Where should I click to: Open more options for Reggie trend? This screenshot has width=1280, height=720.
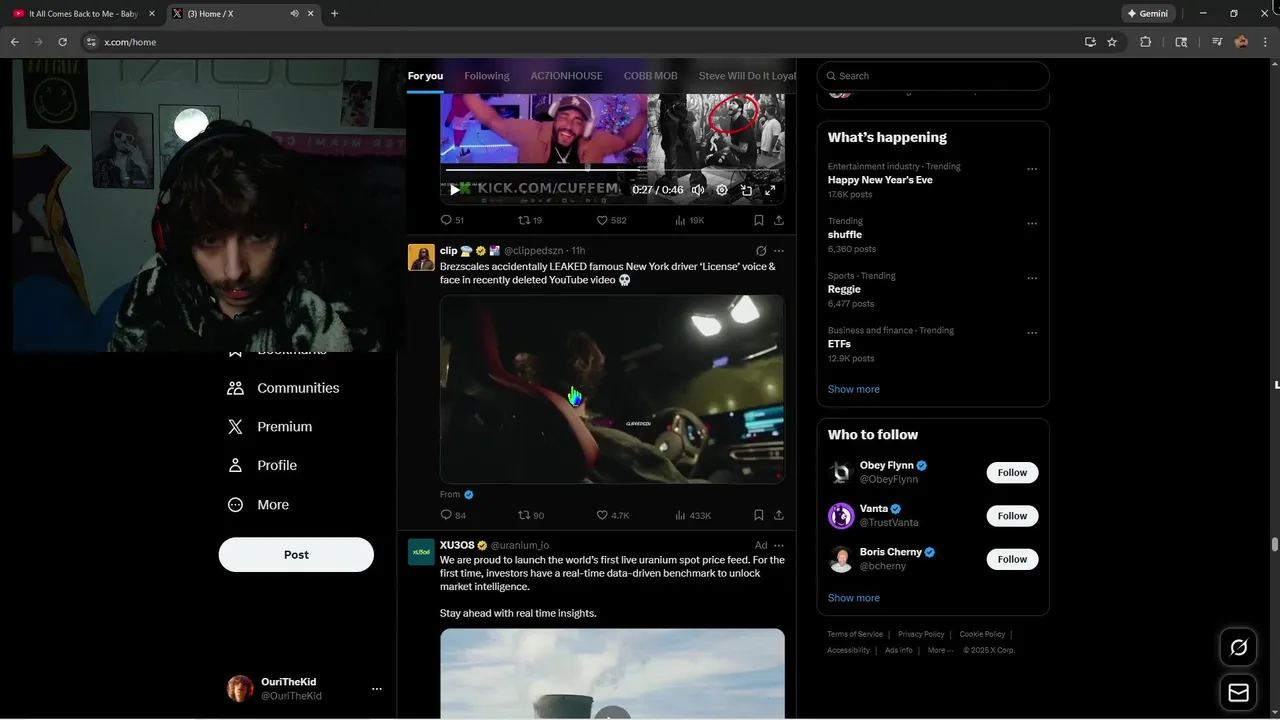tap(1032, 278)
